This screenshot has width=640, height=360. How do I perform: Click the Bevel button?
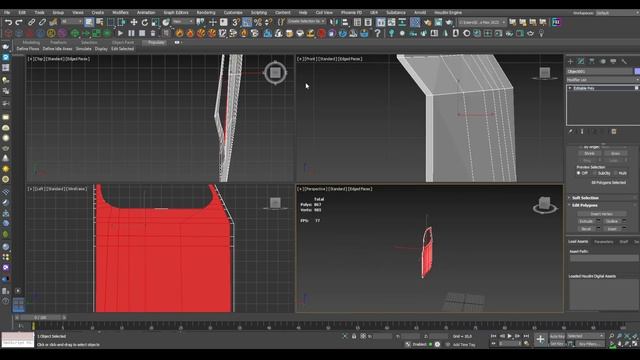pyautogui.click(x=586, y=229)
